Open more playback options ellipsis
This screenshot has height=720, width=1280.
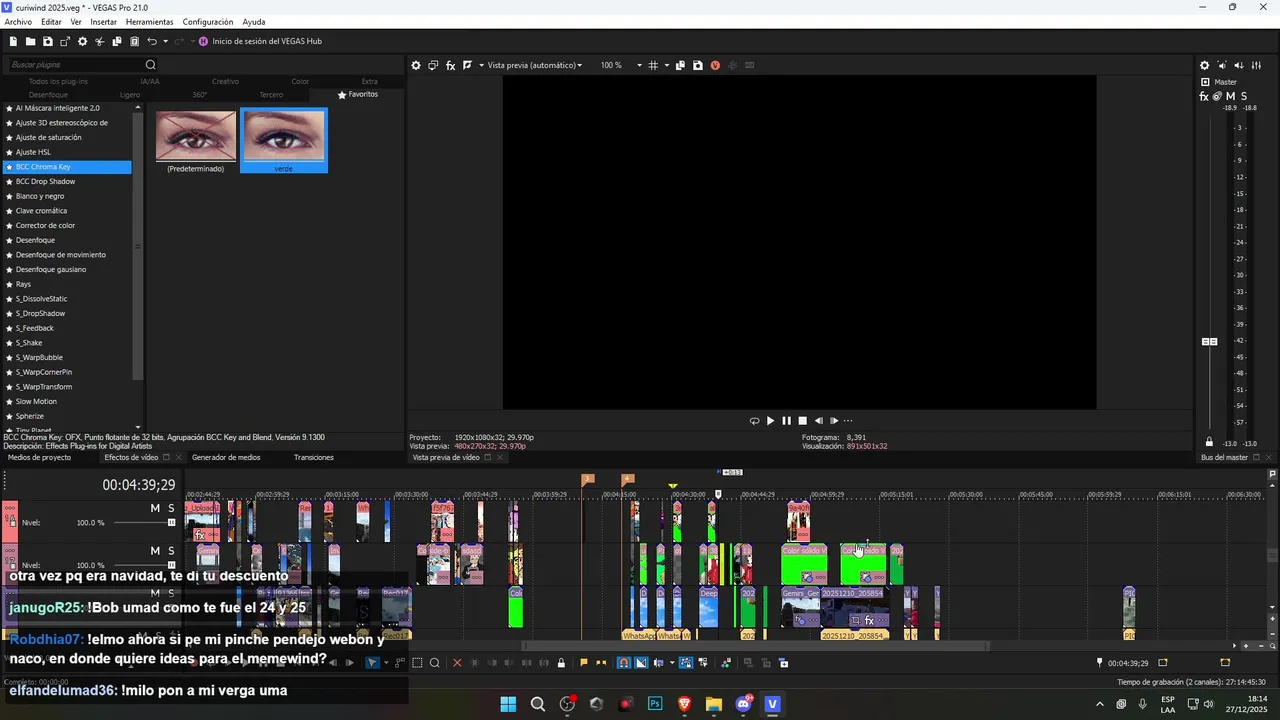click(x=848, y=421)
